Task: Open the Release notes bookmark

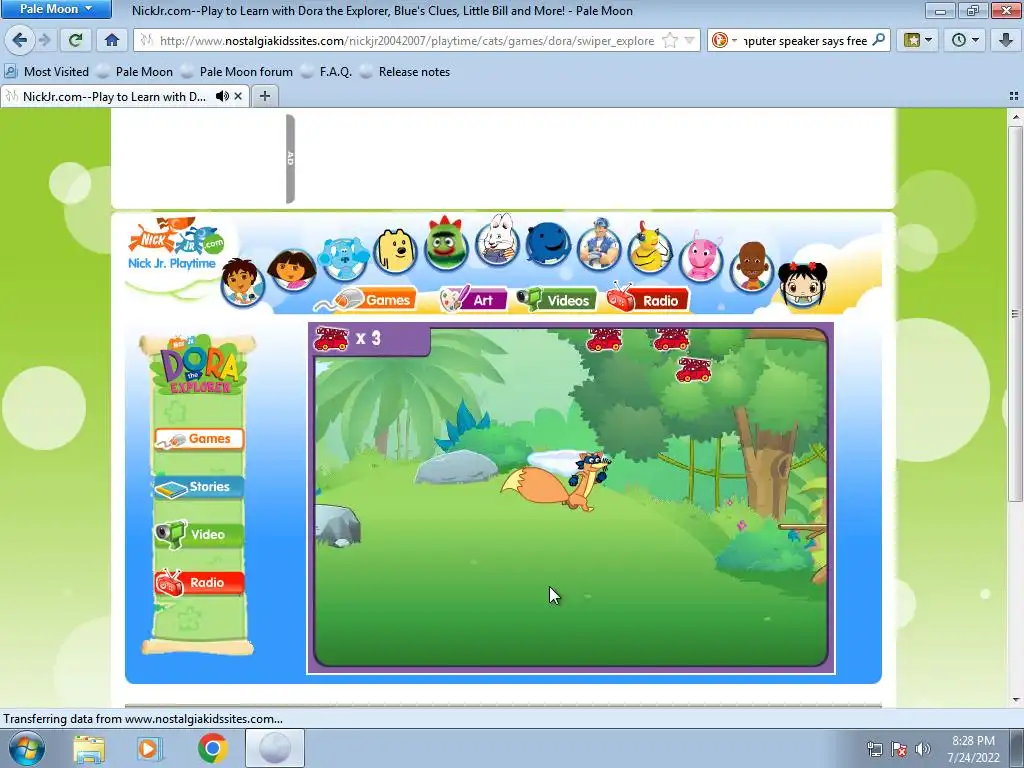Action: 406,72
